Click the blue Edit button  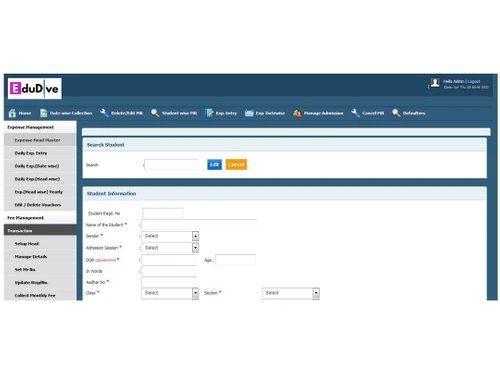click(214, 165)
